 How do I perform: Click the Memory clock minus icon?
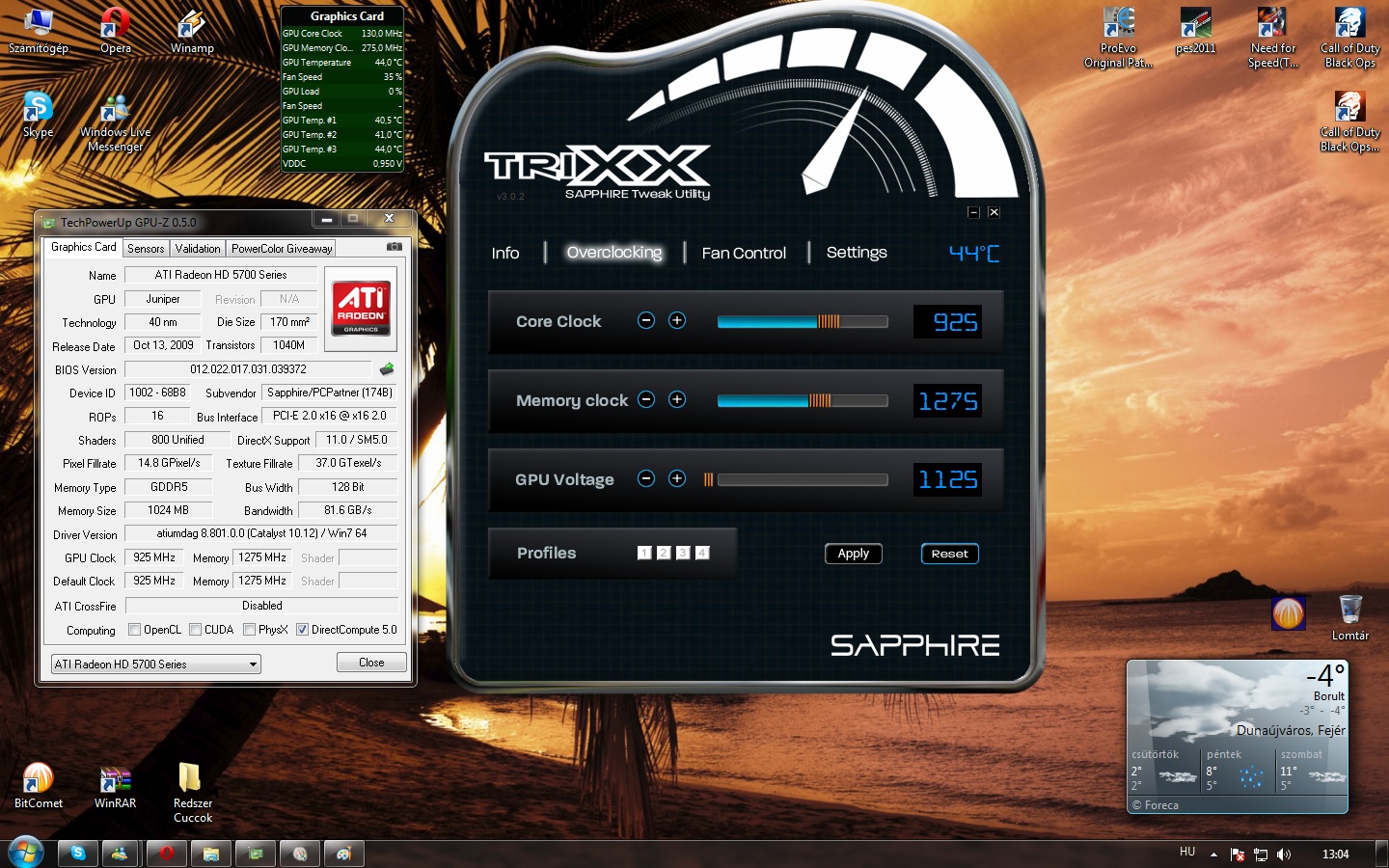click(646, 399)
